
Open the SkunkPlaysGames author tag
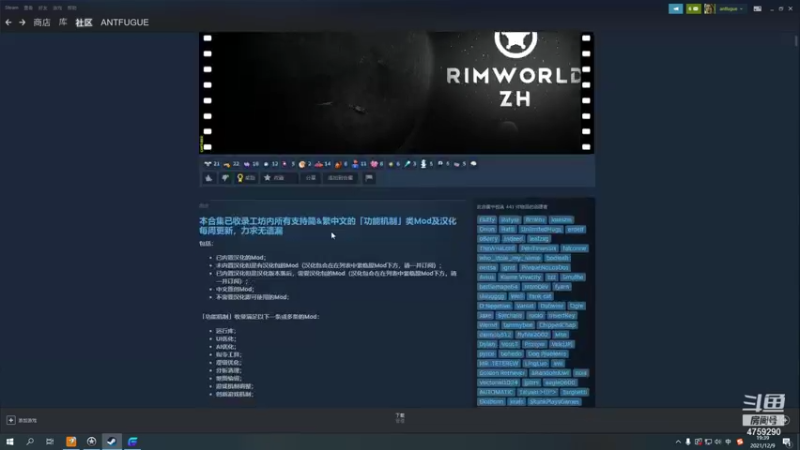554,402
